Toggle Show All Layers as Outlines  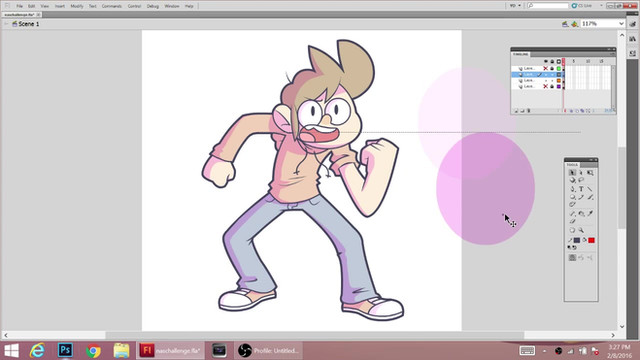point(559,61)
